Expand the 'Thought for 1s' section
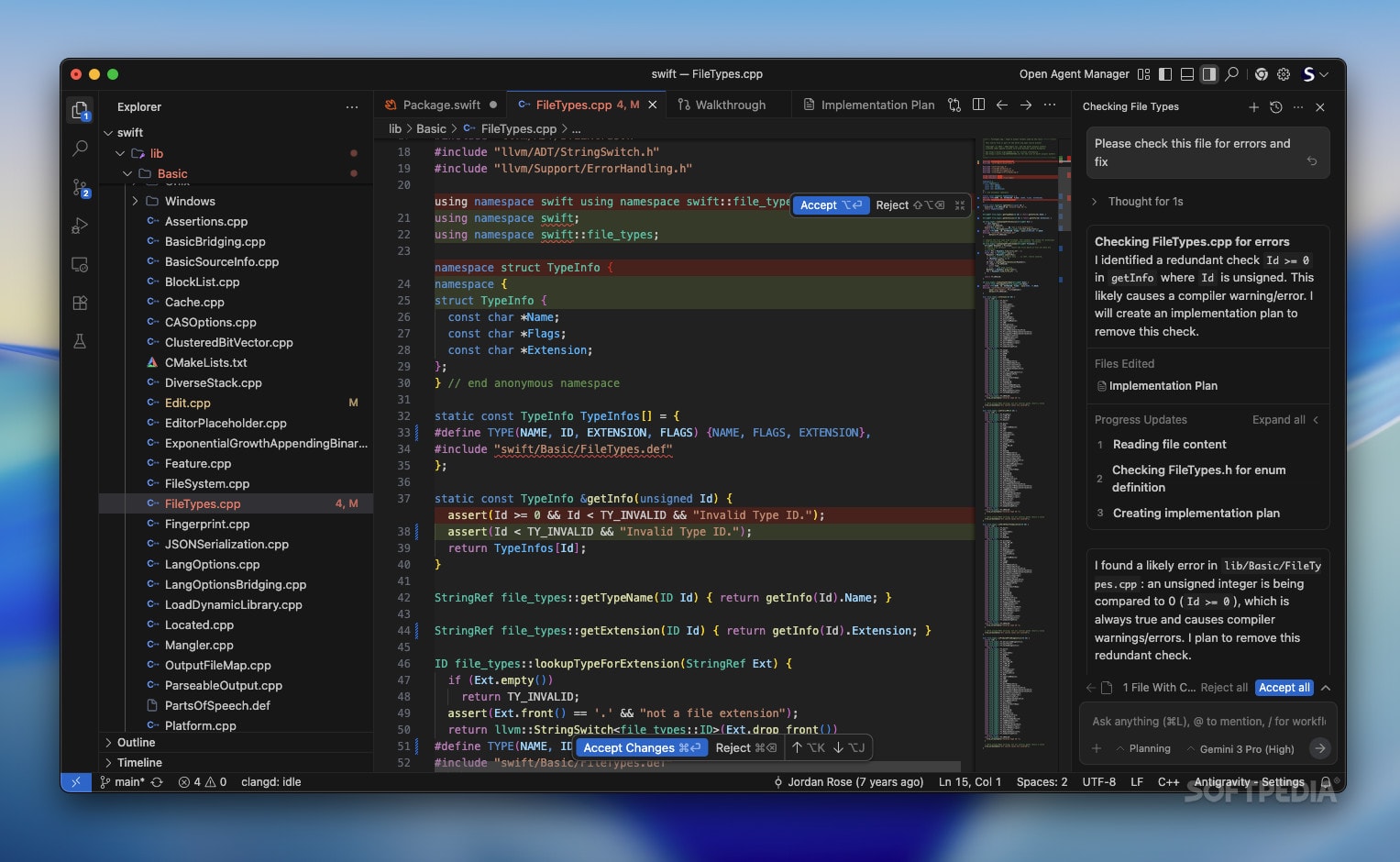1400x862 pixels. pyautogui.click(x=1144, y=202)
